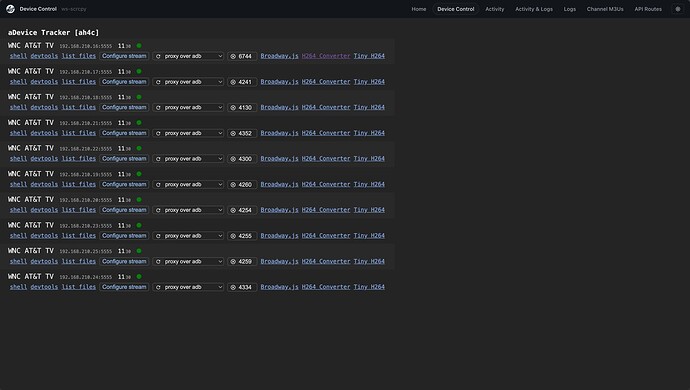Screen dimensions: 690x390
Task: Open proxy over adb dropdown beside PID 4241
Action: (x=188, y=82)
